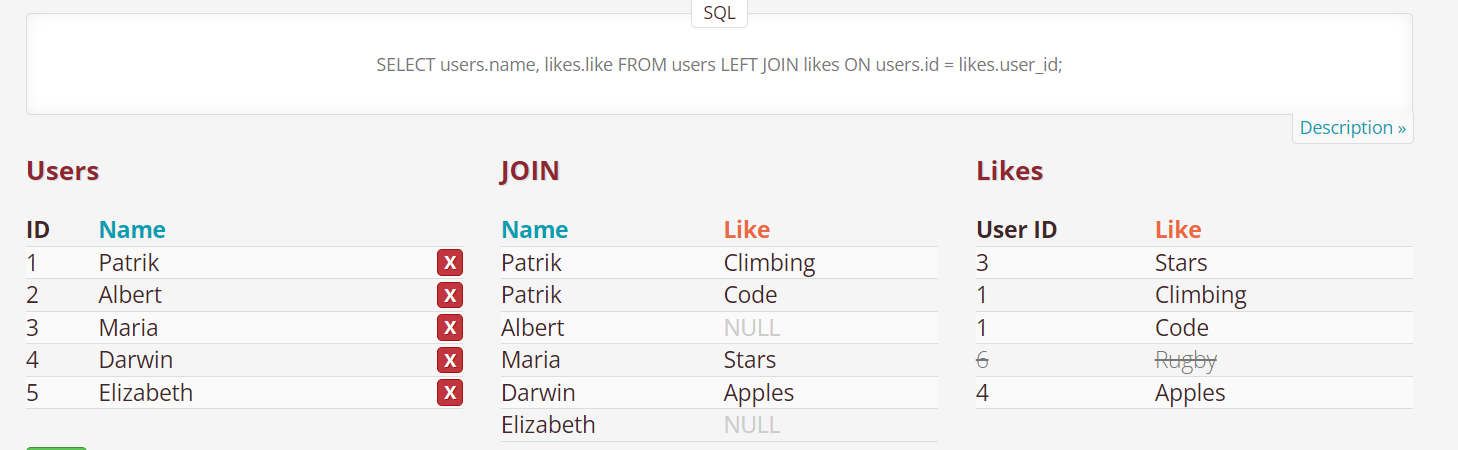The width and height of the screenshot is (1458, 450).
Task: Click the green button below Users table
Action: 56,448
